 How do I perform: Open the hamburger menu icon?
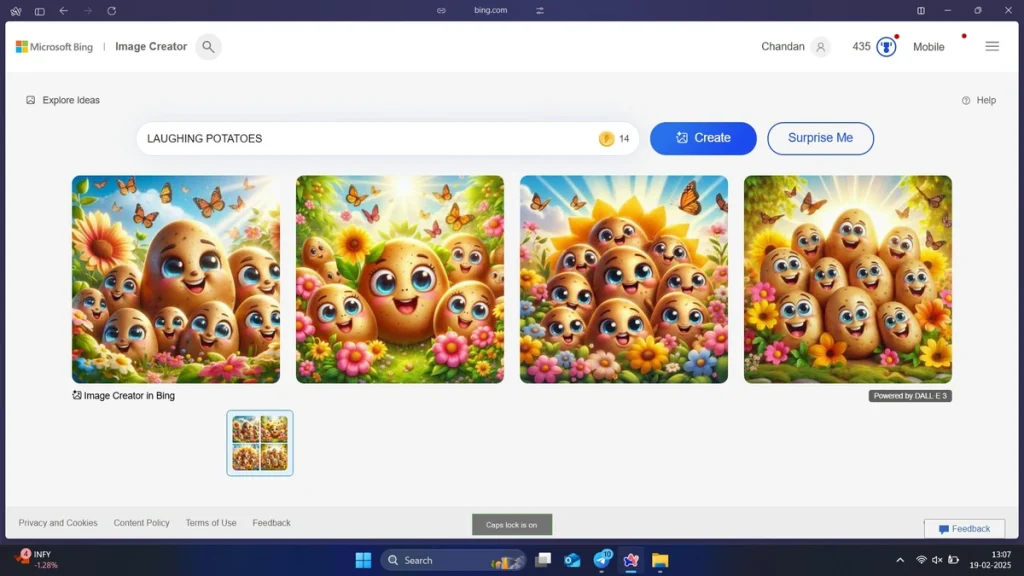point(992,47)
